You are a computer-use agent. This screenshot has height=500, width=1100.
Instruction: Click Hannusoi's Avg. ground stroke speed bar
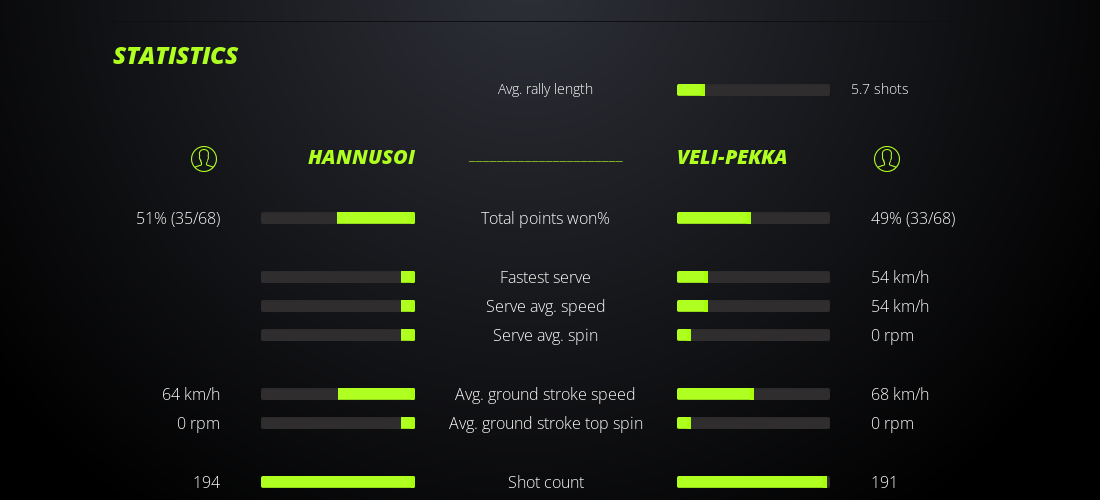click(338, 394)
